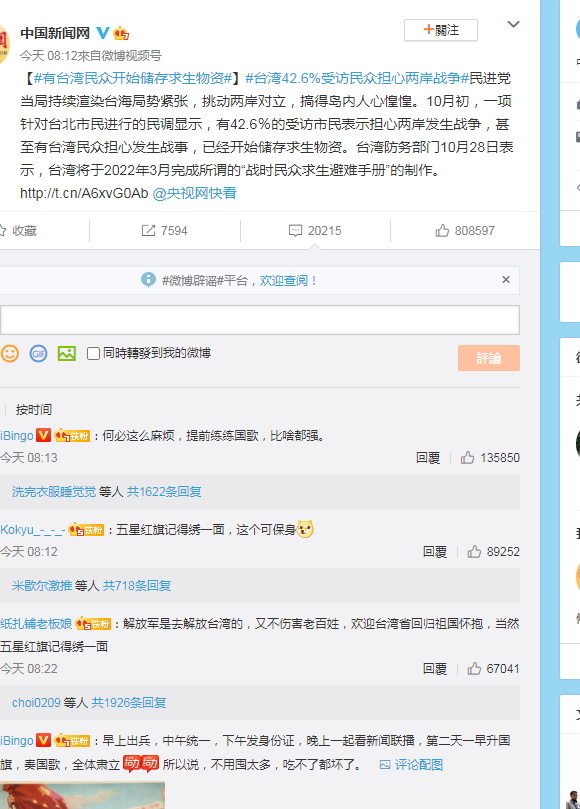Open the post options chevron menu
Screen dimensions: 580x809
[x=513, y=24]
